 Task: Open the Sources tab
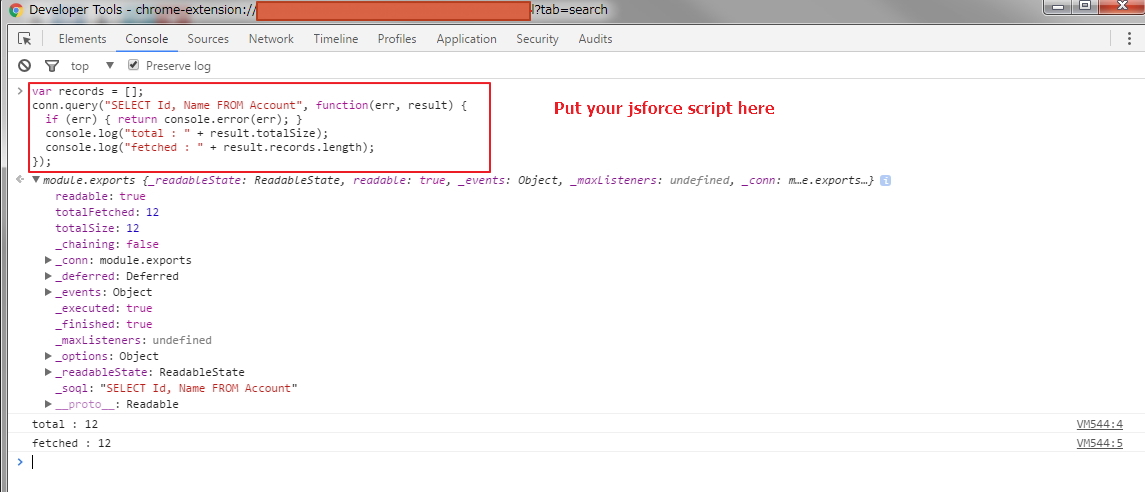coord(208,39)
